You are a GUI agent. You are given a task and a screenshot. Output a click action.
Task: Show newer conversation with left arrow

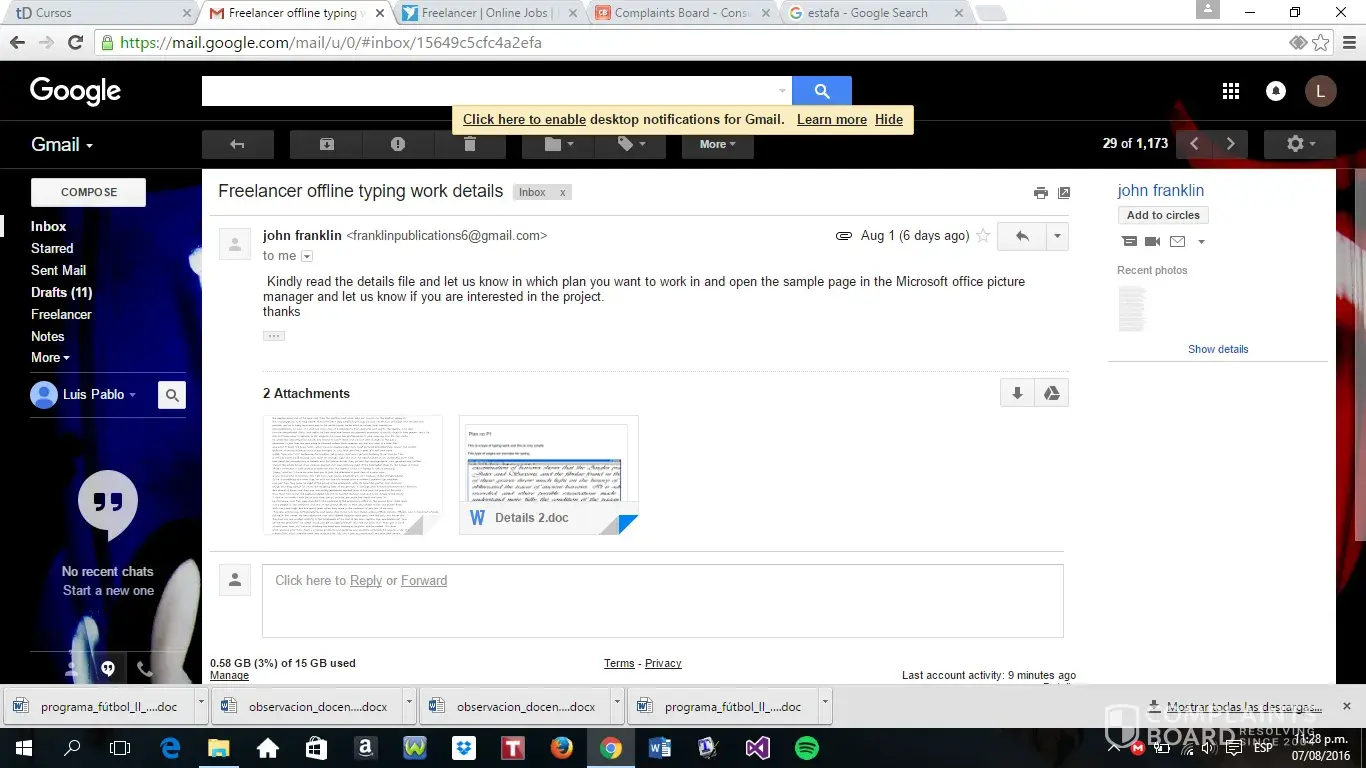[1194, 144]
